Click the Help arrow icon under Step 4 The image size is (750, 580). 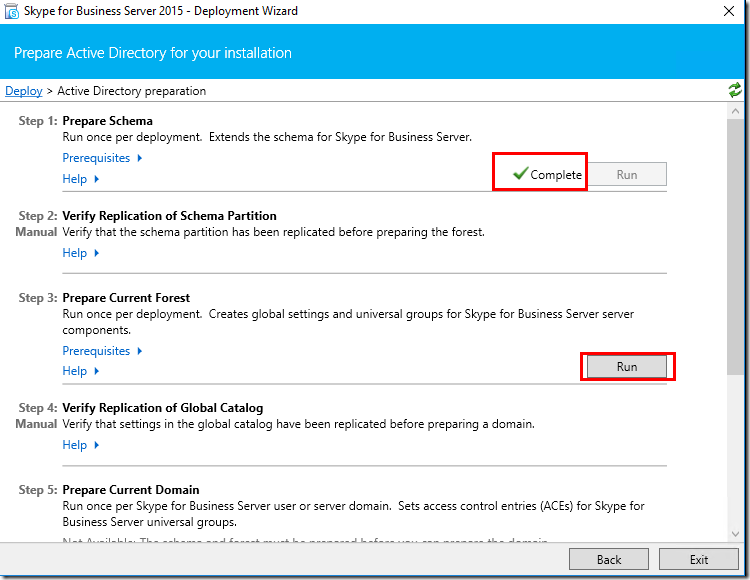pos(97,445)
